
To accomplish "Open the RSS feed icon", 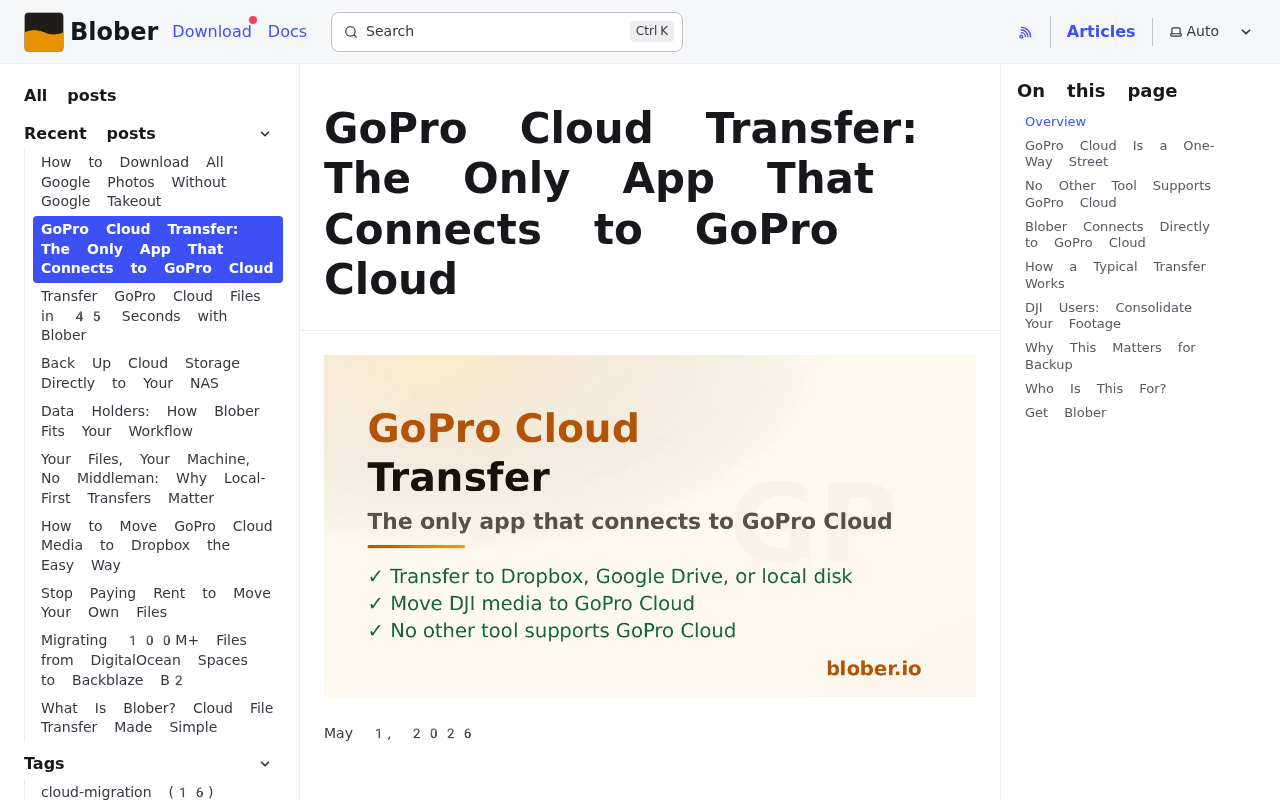I will (x=1025, y=32).
